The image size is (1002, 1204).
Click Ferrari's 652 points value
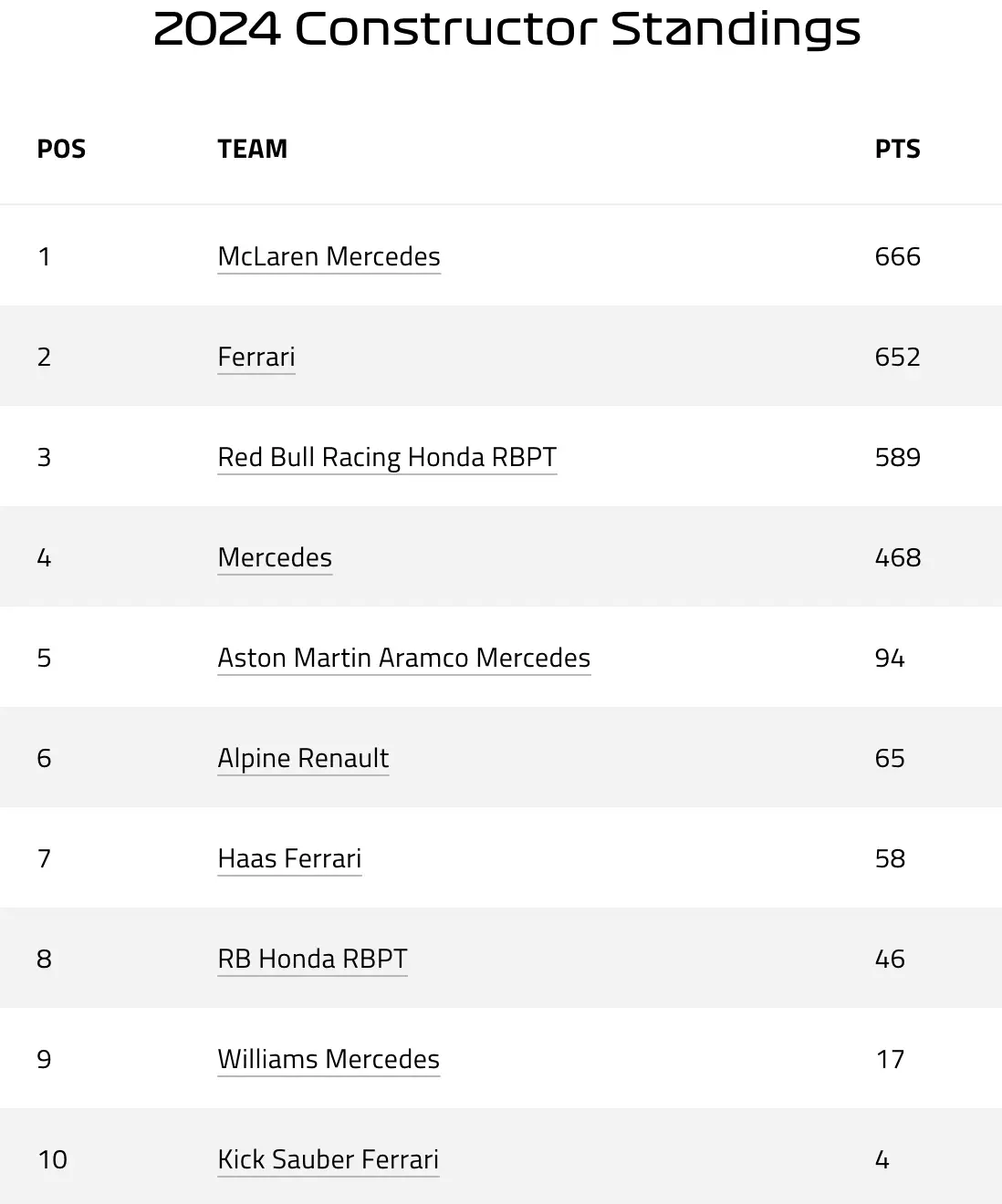[897, 357]
